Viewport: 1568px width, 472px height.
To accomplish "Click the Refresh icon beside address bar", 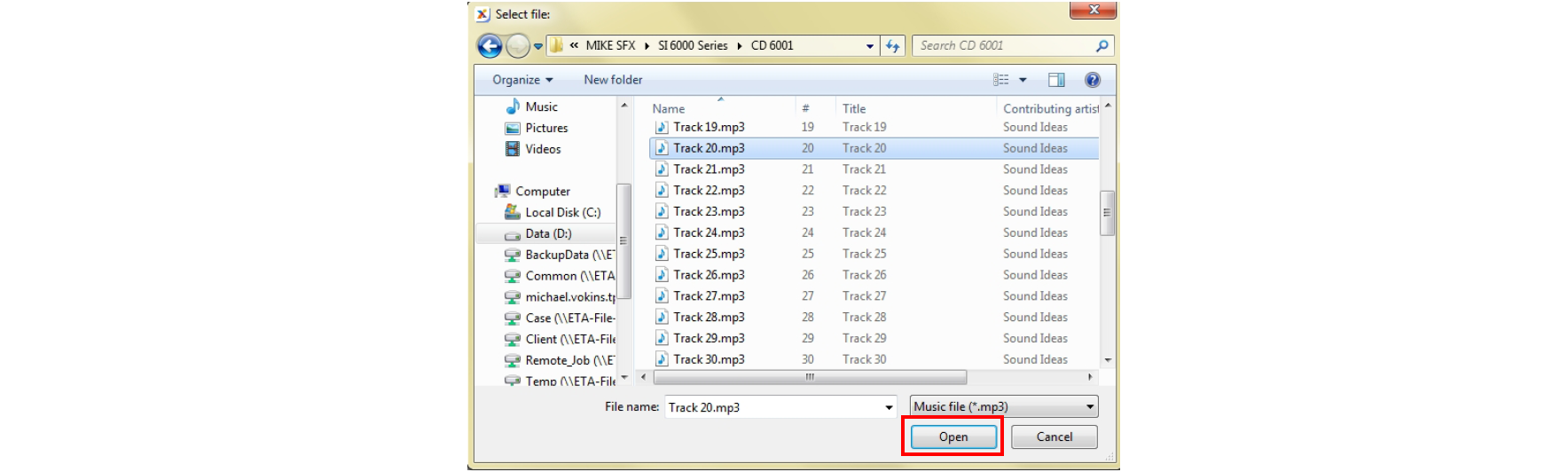I will point(892,46).
